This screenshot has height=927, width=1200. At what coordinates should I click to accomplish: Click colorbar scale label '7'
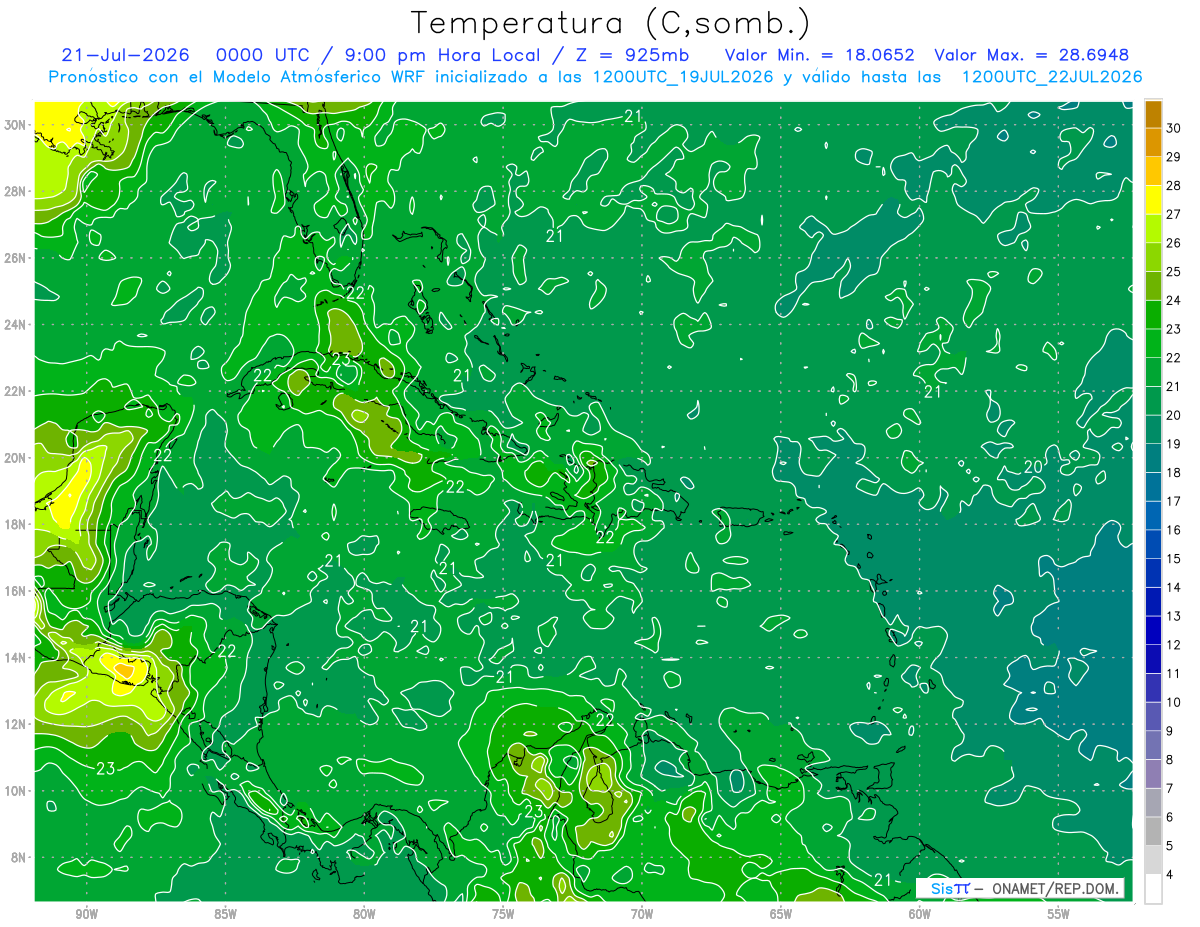tap(1170, 788)
